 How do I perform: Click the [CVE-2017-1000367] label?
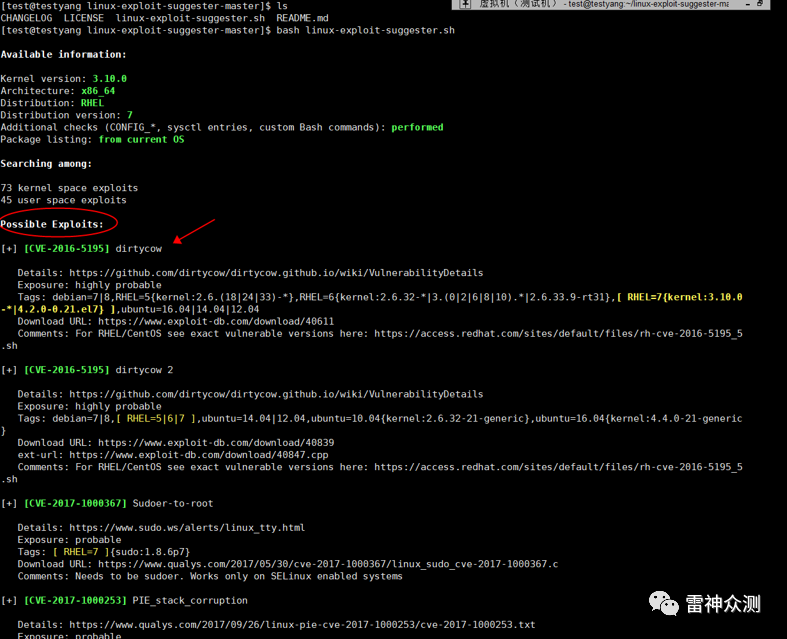(75, 503)
